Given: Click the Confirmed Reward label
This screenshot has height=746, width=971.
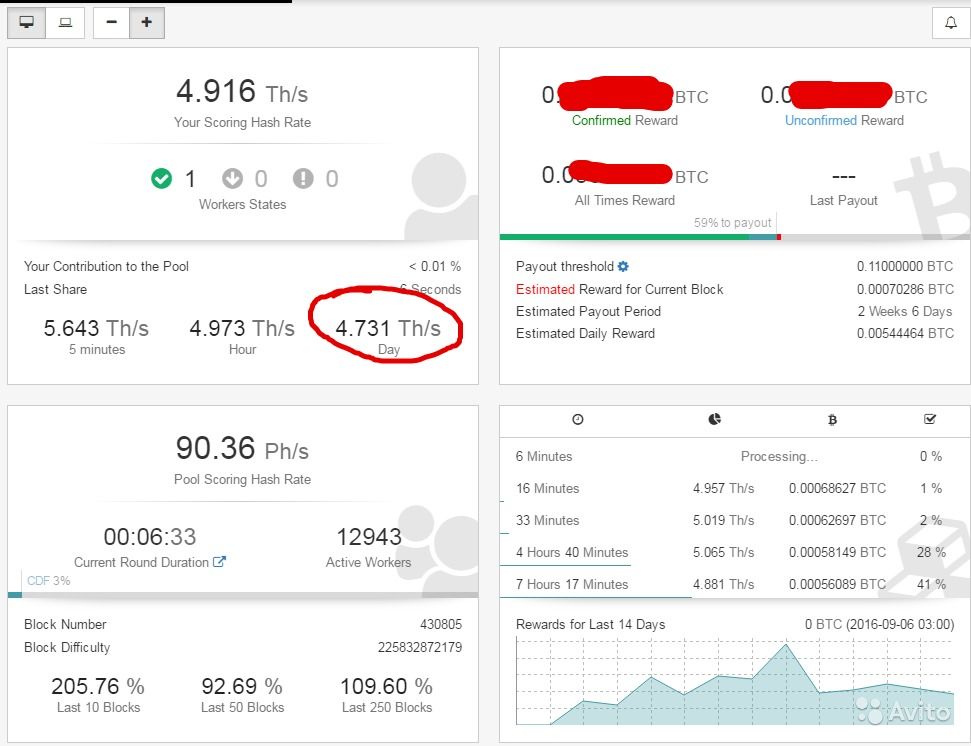Looking at the screenshot, I should [624, 120].
